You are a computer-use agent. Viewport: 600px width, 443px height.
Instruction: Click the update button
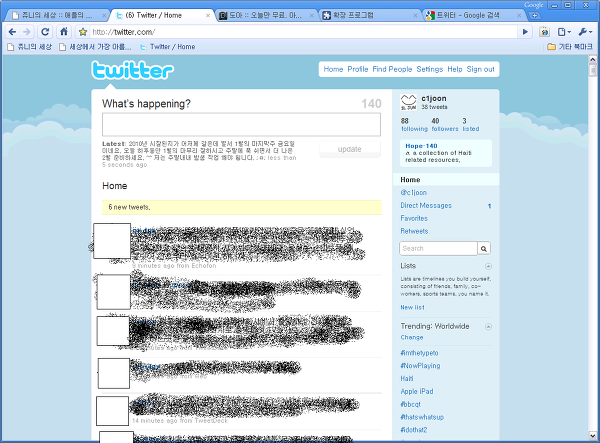click(350, 149)
